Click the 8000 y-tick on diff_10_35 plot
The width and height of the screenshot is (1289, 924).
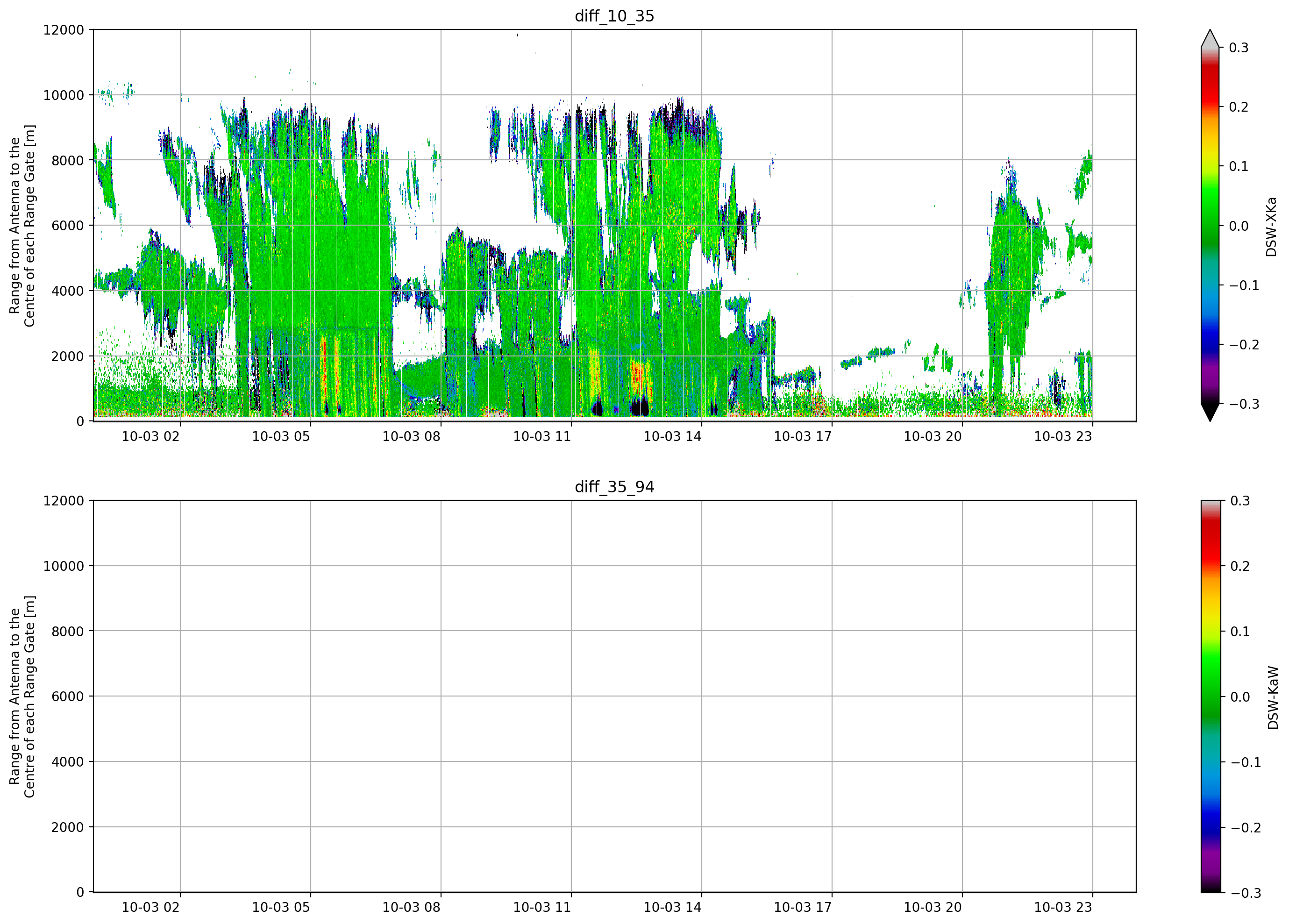[68, 160]
